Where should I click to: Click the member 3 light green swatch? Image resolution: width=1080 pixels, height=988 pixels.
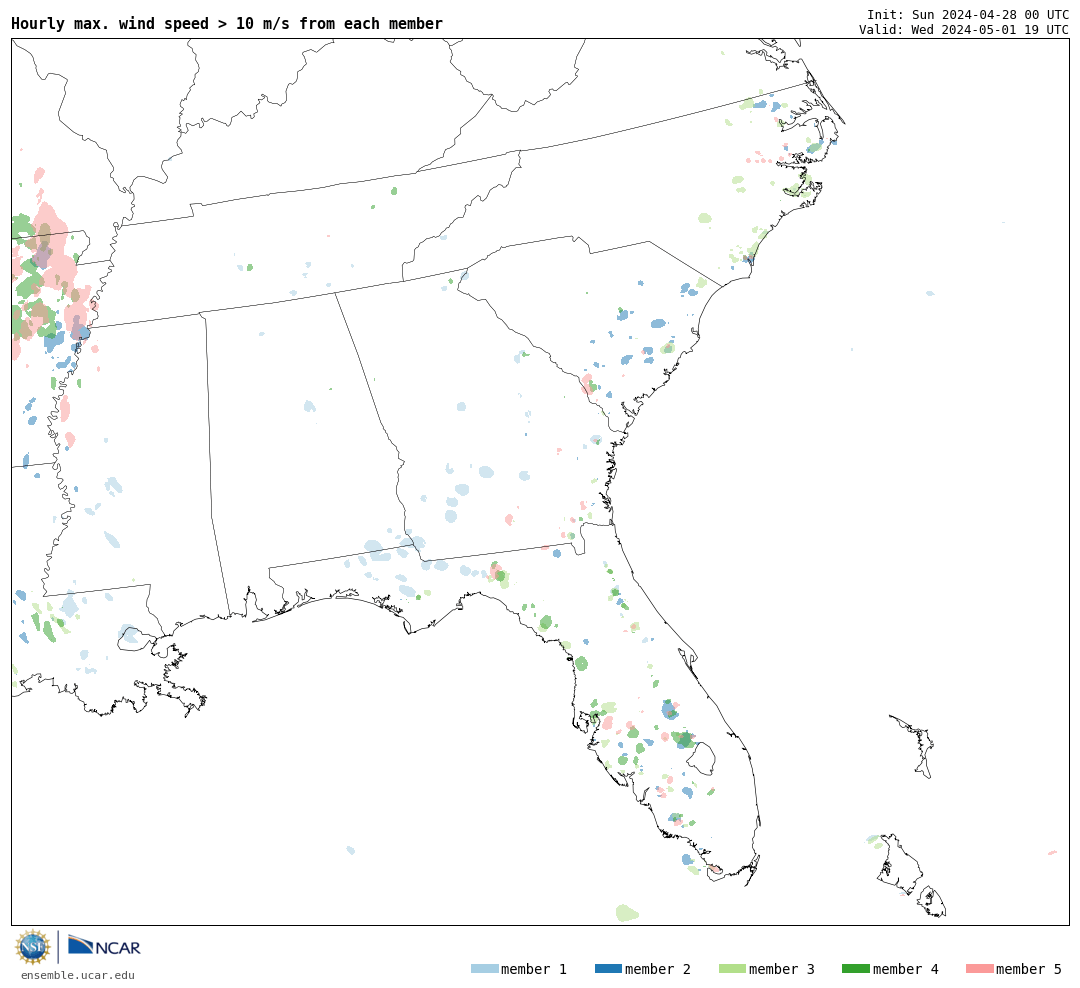tap(732, 969)
